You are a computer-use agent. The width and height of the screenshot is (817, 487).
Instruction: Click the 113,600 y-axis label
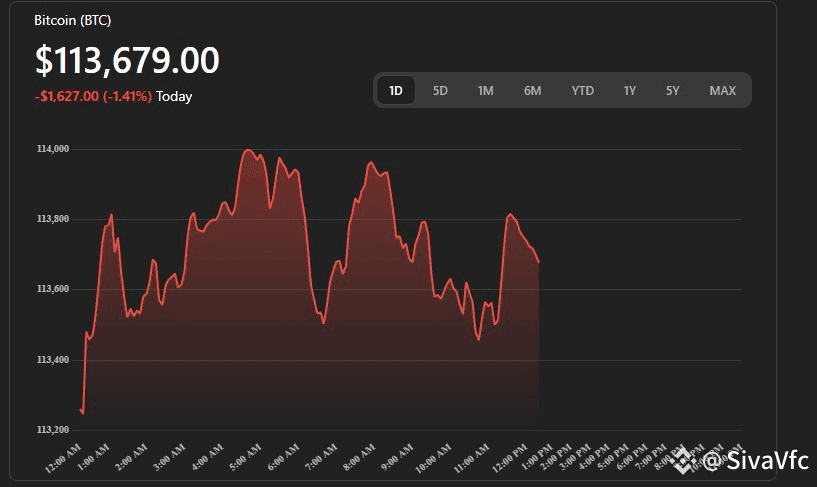pyautogui.click(x=53, y=289)
